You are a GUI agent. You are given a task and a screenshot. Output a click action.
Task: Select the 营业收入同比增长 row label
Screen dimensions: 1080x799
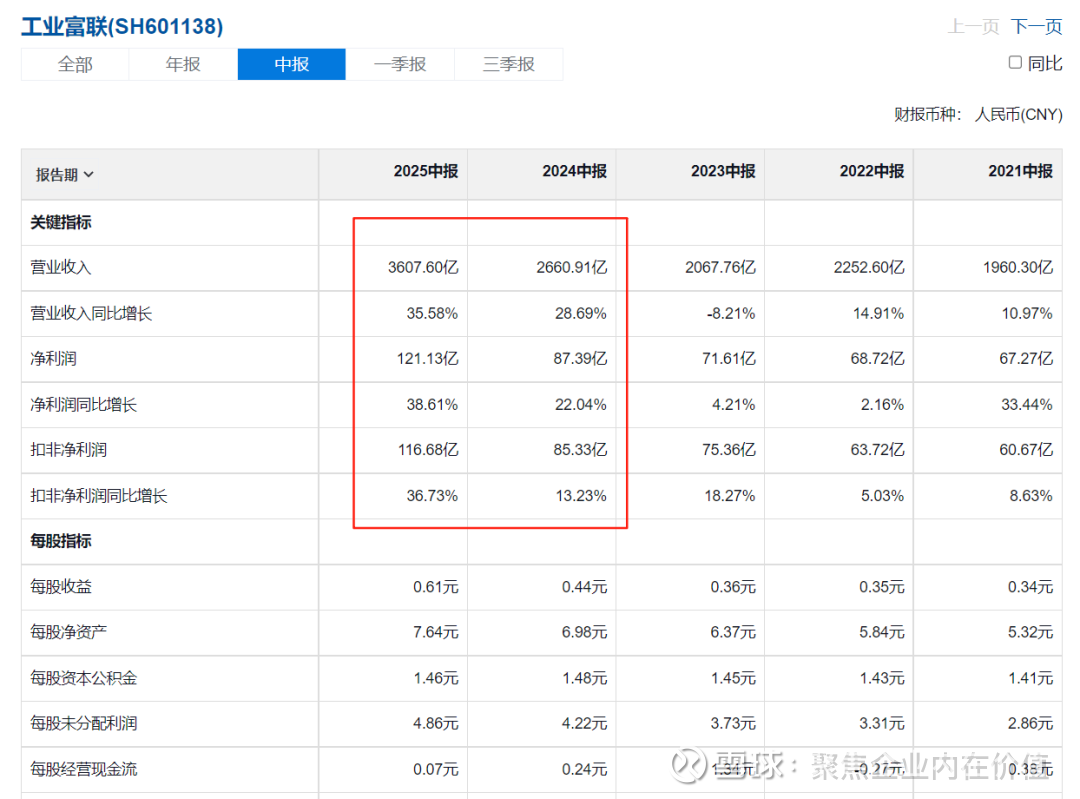91,313
